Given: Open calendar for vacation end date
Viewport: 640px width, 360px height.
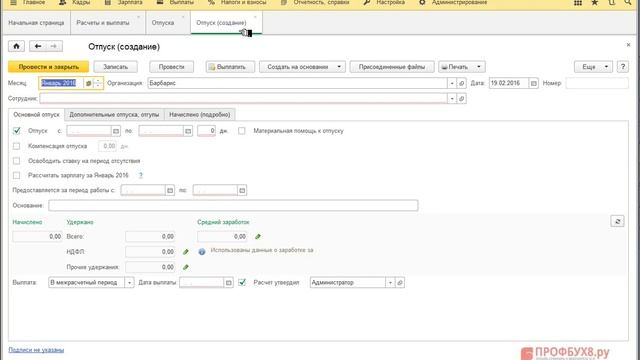Looking at the screenshot, I should pyautogui.click(x=188, y=131).
